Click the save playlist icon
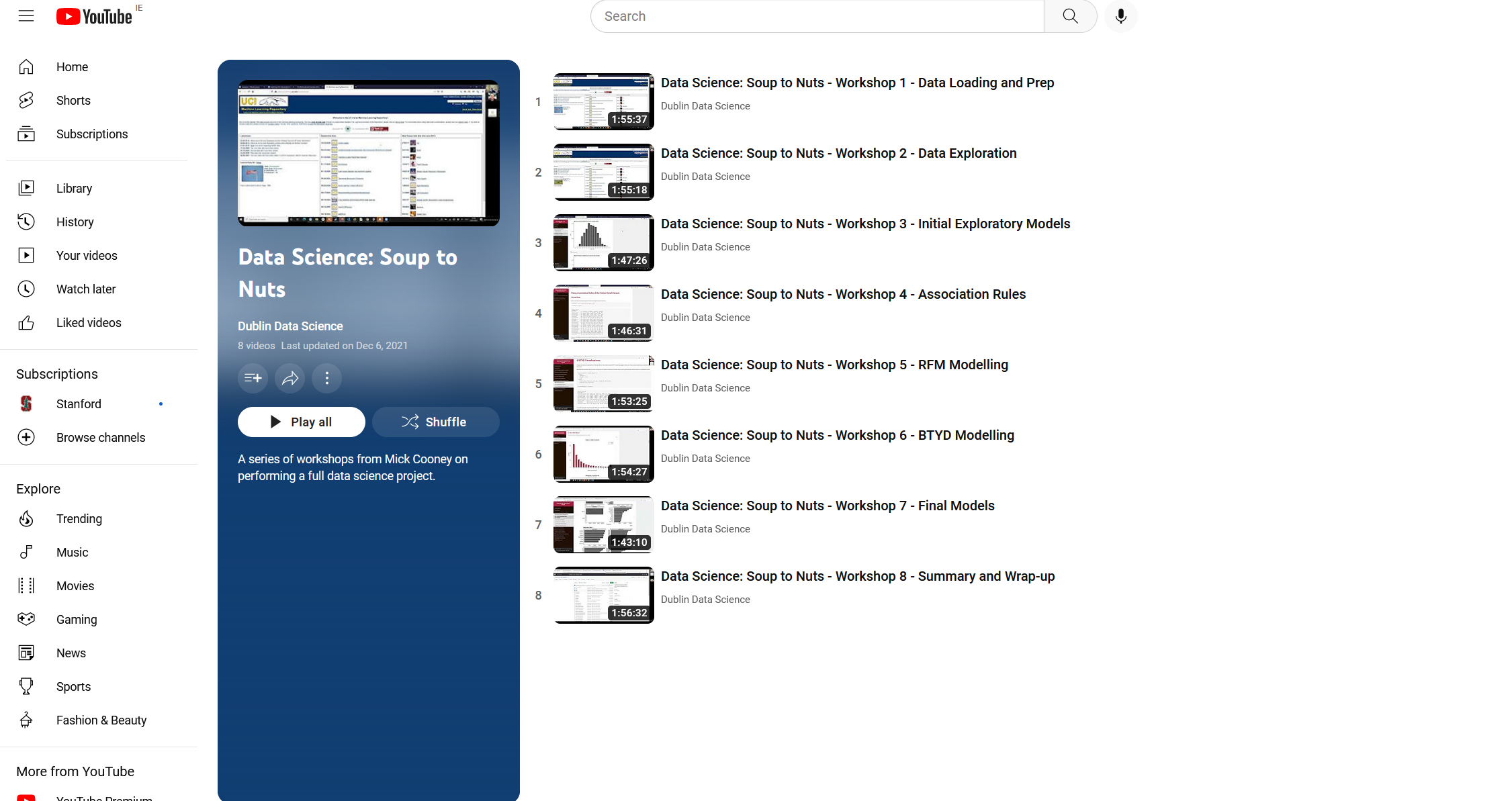Viewport: 1512px width, 801px height. coord(253,378)
